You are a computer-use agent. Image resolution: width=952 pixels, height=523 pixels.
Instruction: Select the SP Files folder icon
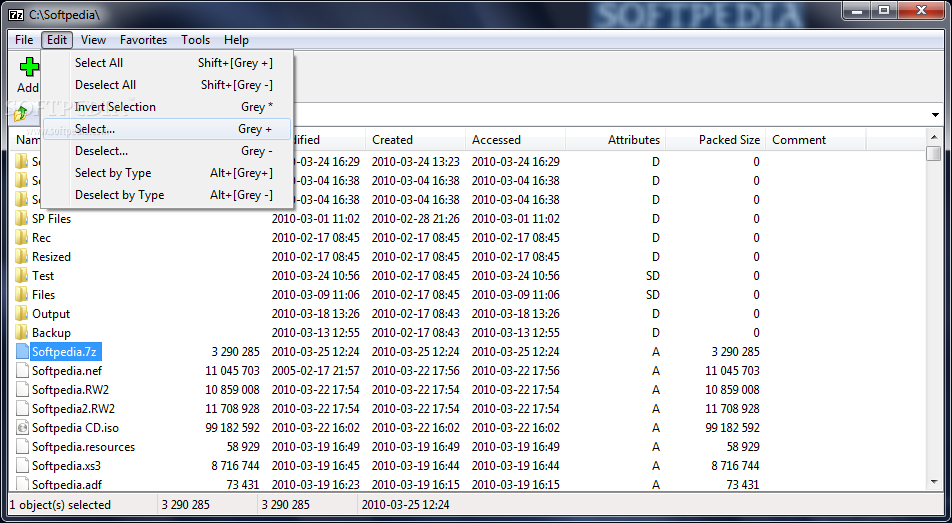point(22,218)
